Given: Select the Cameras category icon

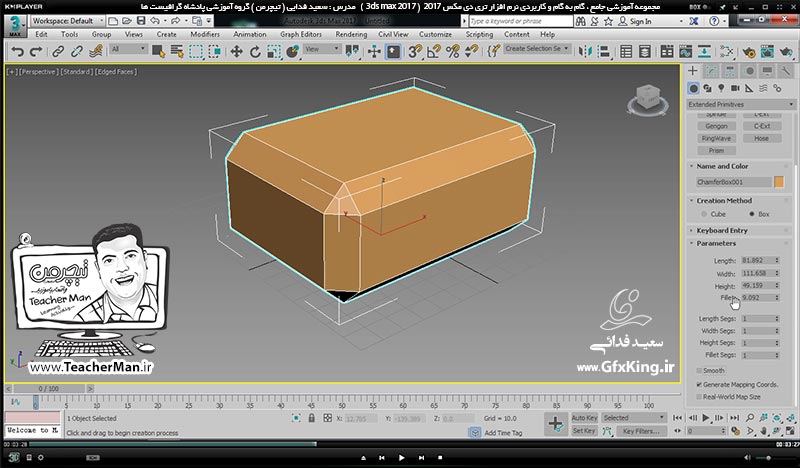Looking at the screenshot, I should (735, 88).
